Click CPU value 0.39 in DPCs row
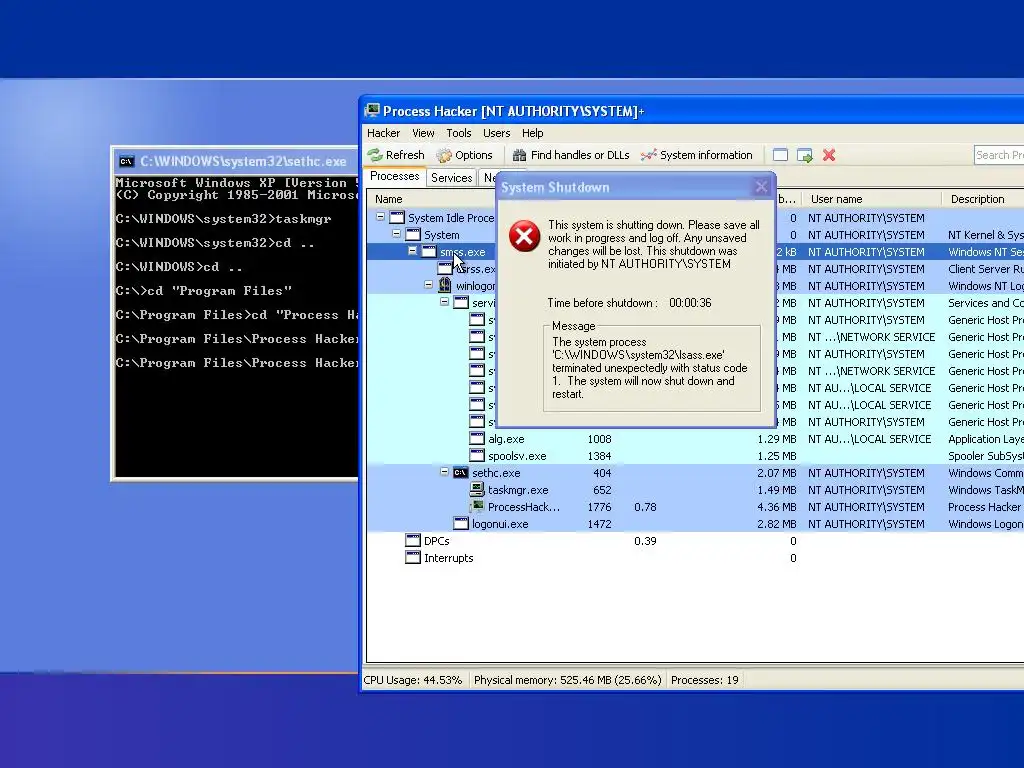 click(x=645, y=541)
